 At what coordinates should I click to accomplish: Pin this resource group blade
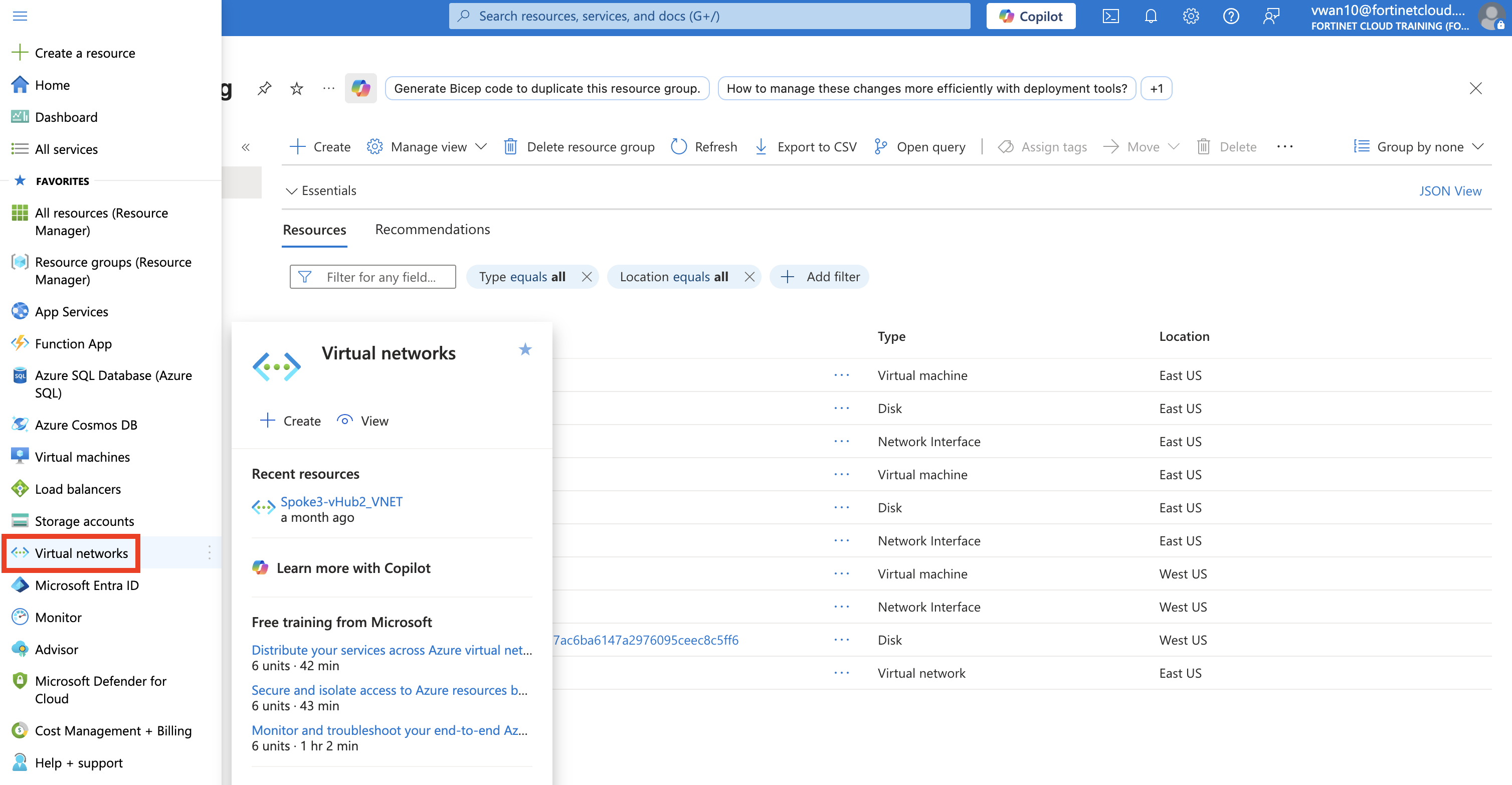264,89
